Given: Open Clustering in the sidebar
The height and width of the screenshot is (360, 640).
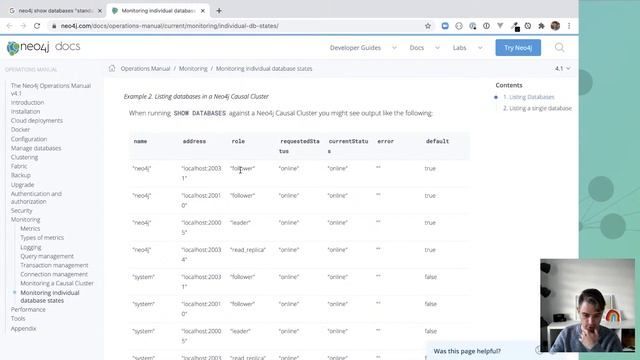Looking at the screenshot, I should tap(24, 157).
